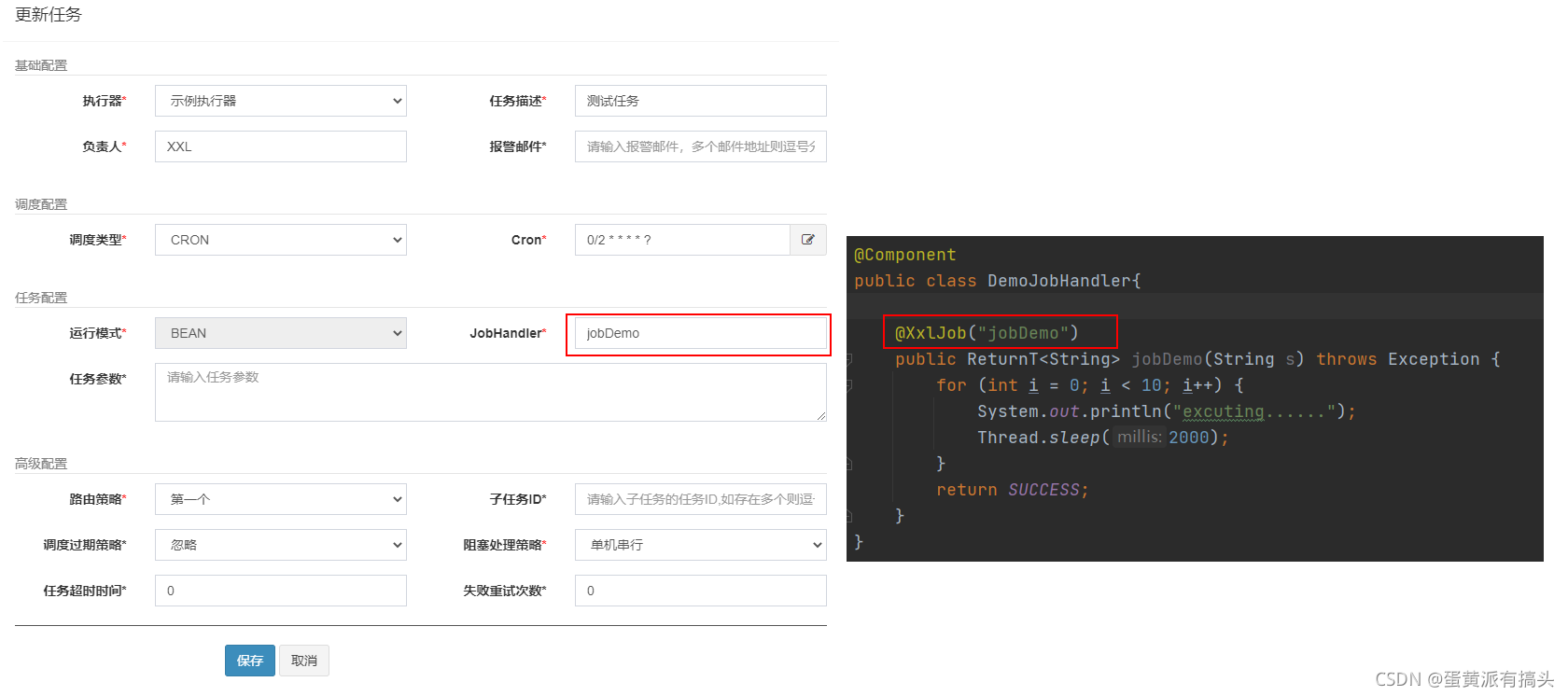
Task: Open the 运行模式 BEAN dropdown
Action: [x=281, y=333]
